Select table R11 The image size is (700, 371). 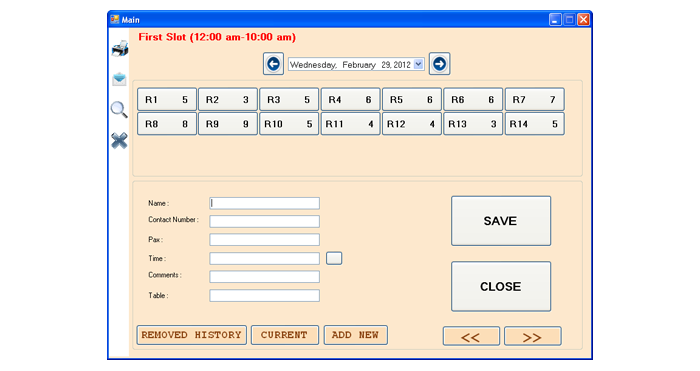pyautogui.click(x=350, y=124)
